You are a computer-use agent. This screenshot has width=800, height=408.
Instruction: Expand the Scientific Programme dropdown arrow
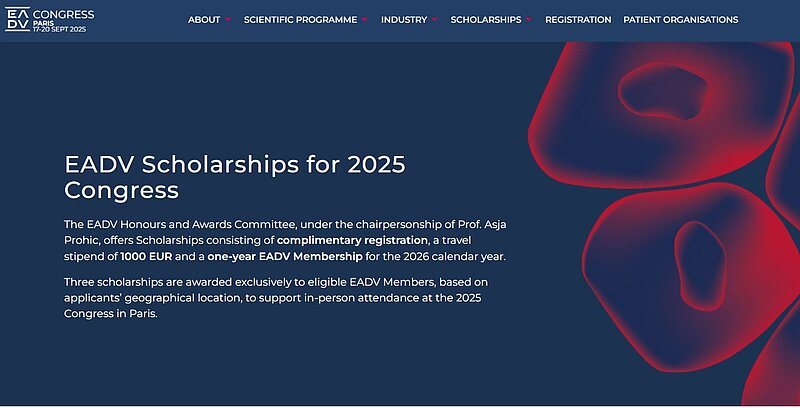(x=365, y=20)
